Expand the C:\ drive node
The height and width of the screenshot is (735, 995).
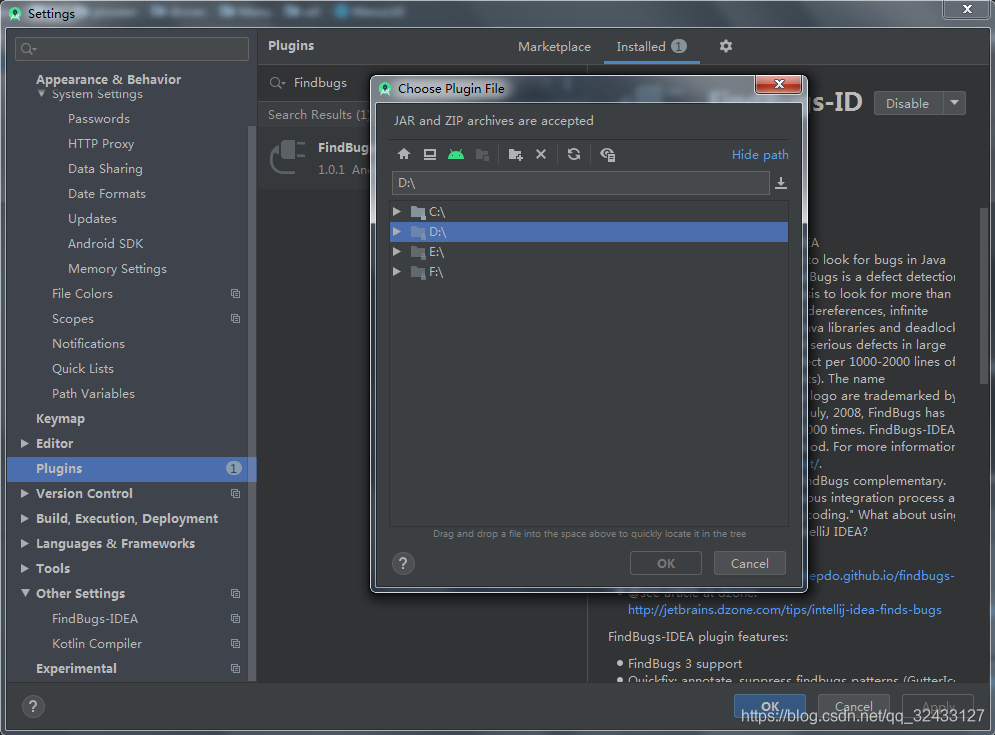pyautogui.click(x=397, y=211)
